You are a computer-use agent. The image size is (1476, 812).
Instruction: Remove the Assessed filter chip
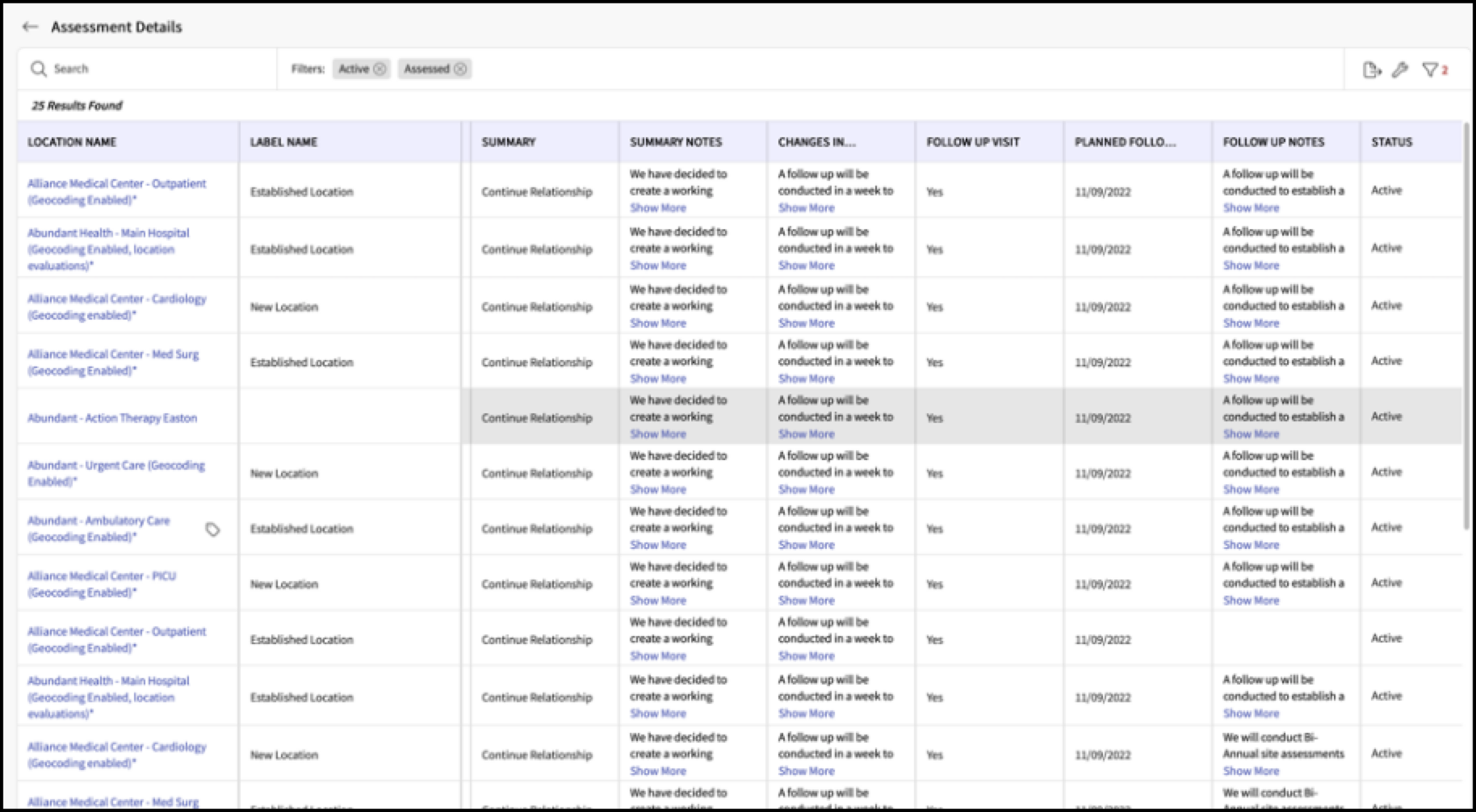pyautogui.click(x=460, y=69)
